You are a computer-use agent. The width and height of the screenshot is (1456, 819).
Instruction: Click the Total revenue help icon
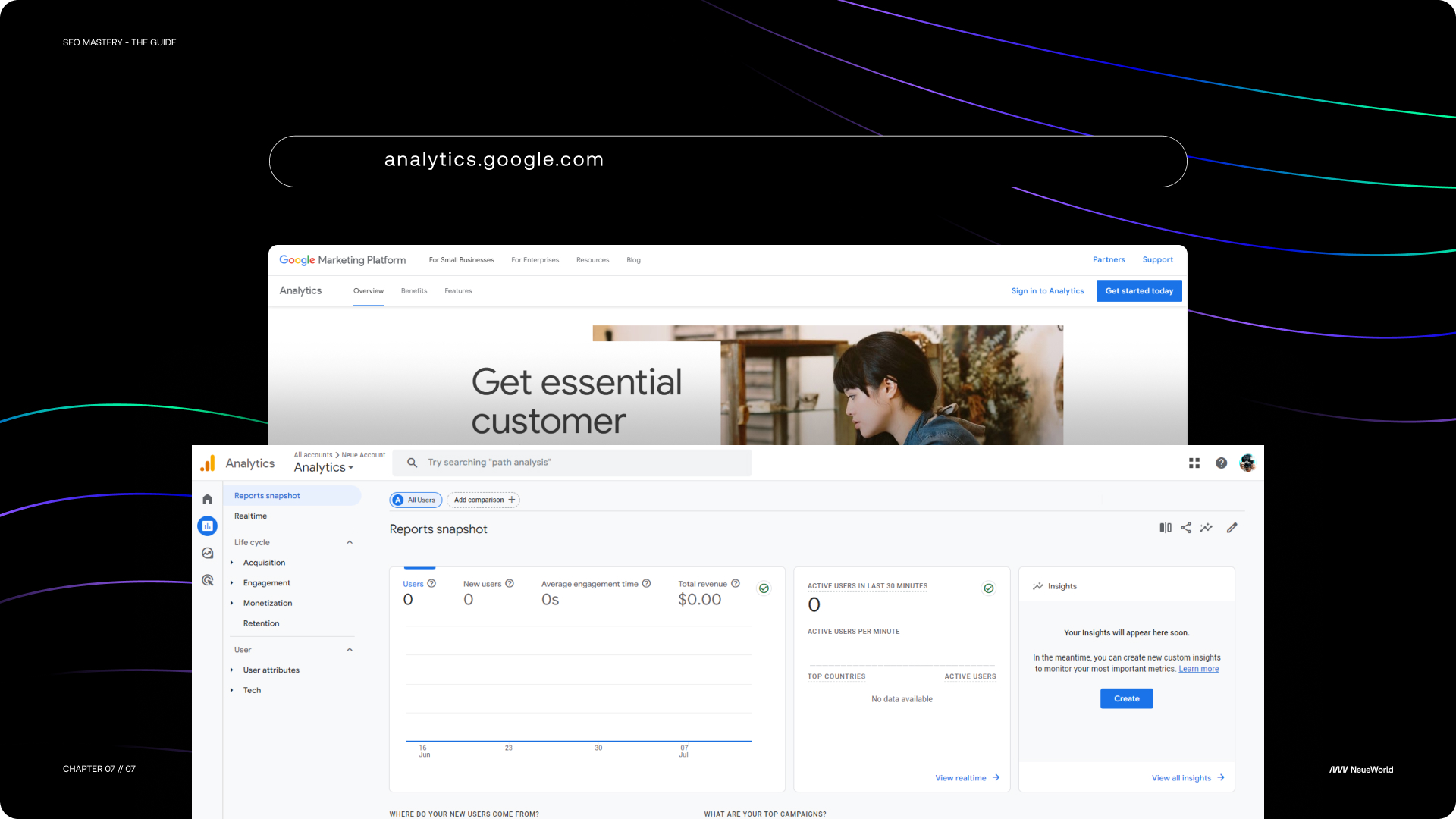coord(736,584)
